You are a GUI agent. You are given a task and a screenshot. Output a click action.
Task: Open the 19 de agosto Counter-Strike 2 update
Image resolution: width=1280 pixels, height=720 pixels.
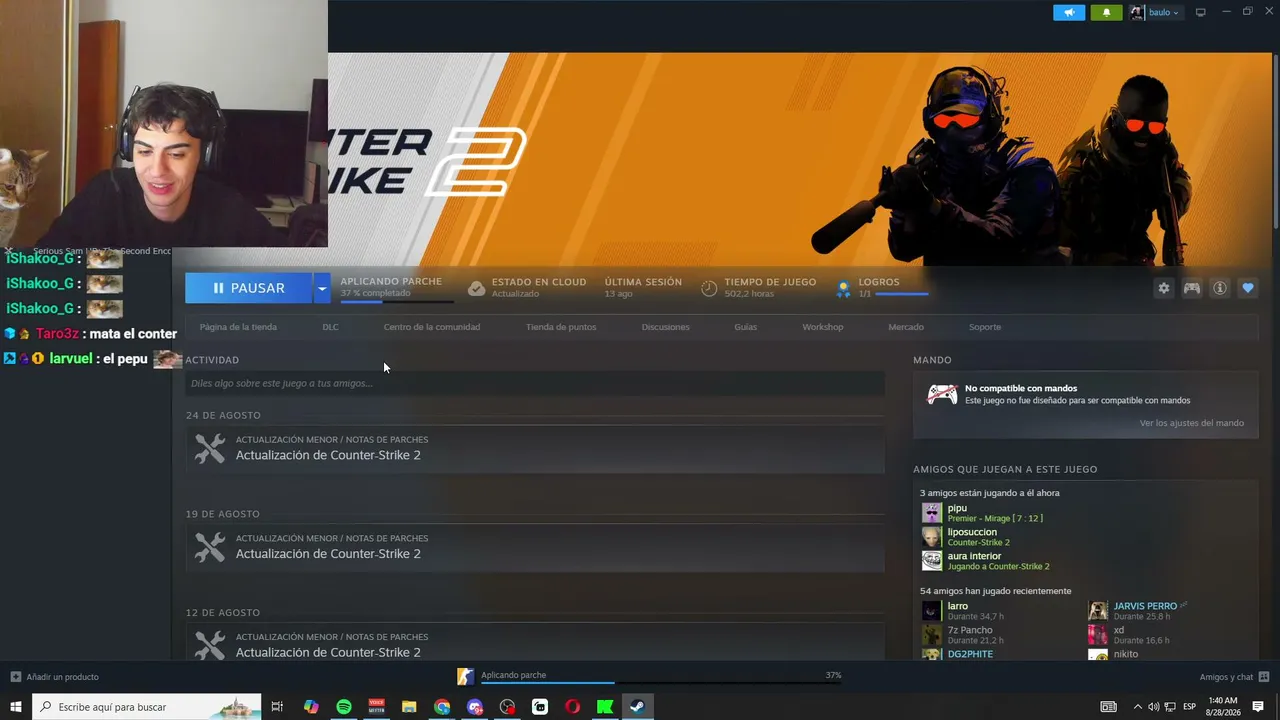(535, 547)
